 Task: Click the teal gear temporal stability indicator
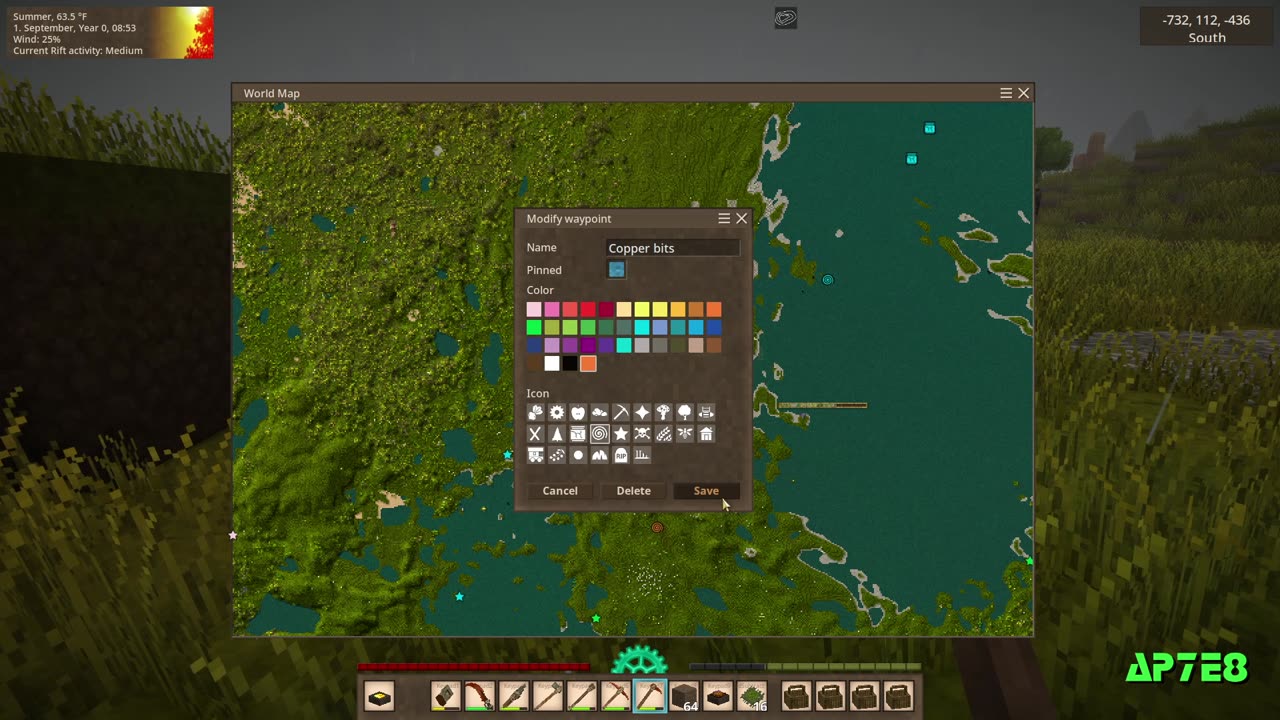click(639, 660)
